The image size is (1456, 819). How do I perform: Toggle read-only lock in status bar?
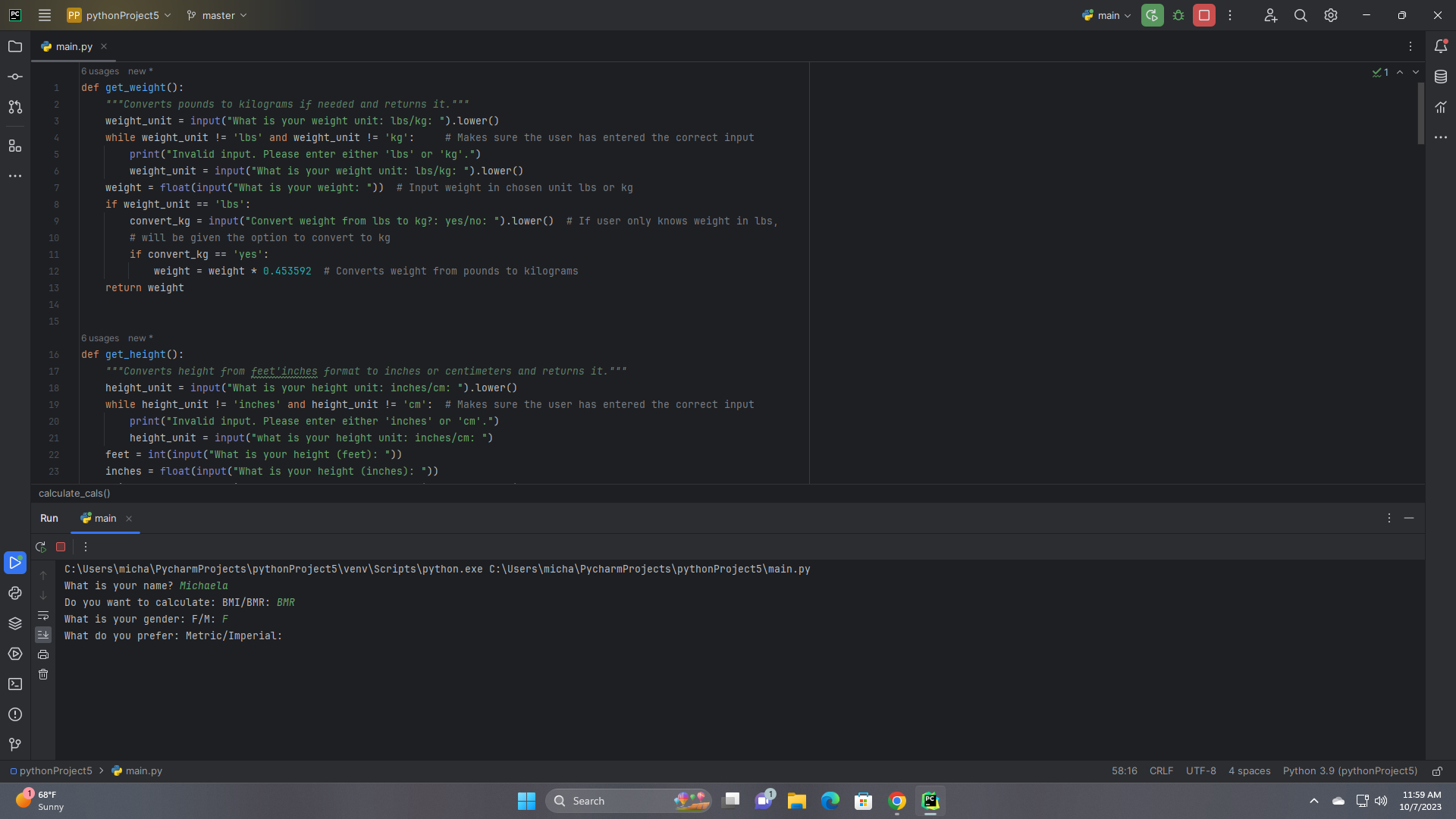(x=1437, y=771)
